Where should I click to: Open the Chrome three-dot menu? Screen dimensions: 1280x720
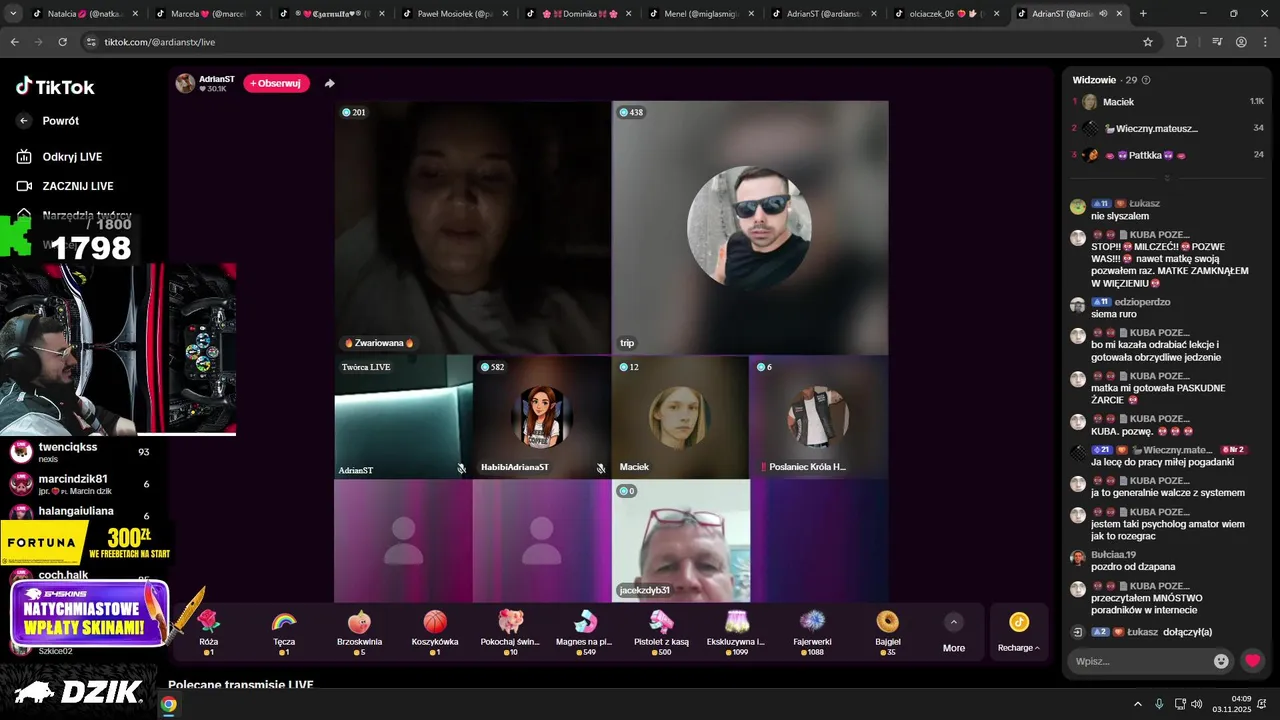point(1265,42)
